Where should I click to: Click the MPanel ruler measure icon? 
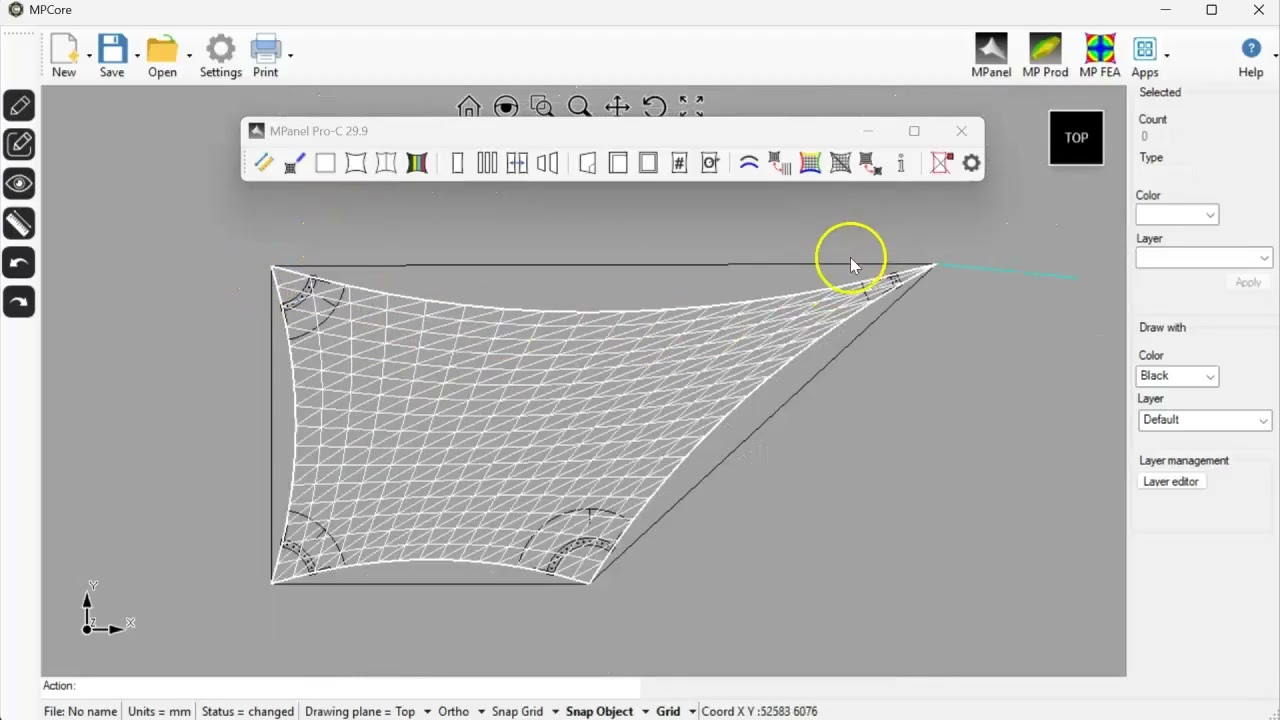click(x=264, y=163)
